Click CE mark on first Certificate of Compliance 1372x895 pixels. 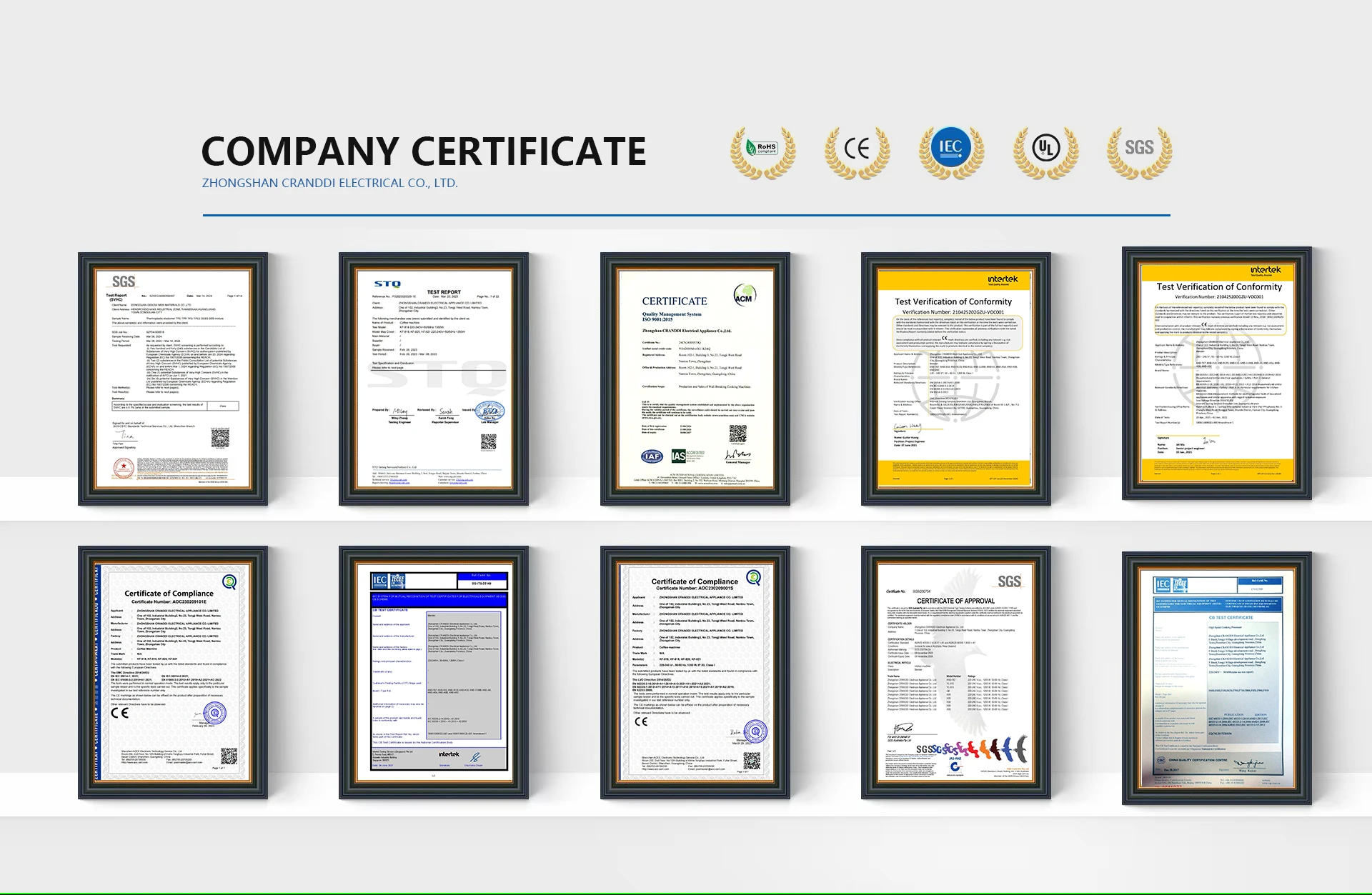(x=120, y=713)
